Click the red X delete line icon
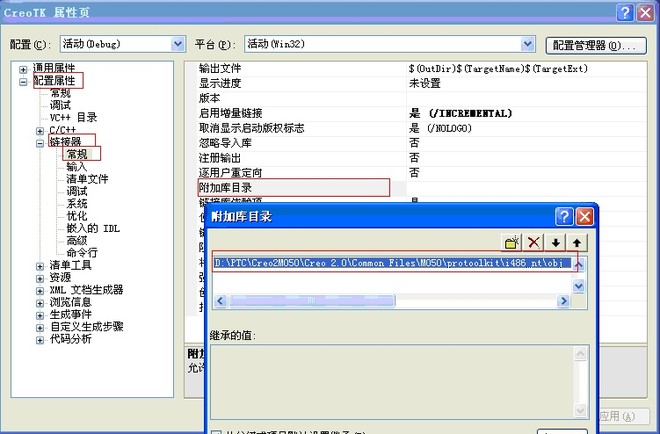 [535, 243]
